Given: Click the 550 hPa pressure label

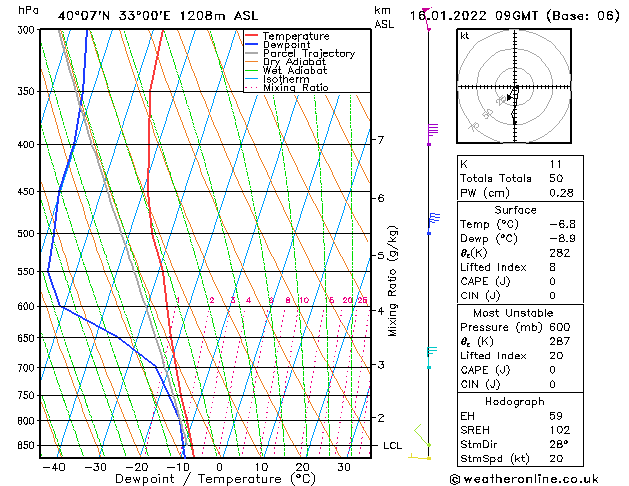Looking at the screenshot, I should 28,271.
